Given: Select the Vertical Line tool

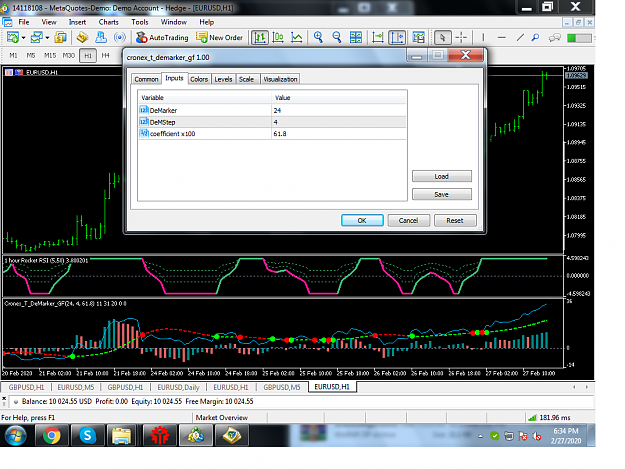Looking at the screenshot, I should click(x=483, y=37).
